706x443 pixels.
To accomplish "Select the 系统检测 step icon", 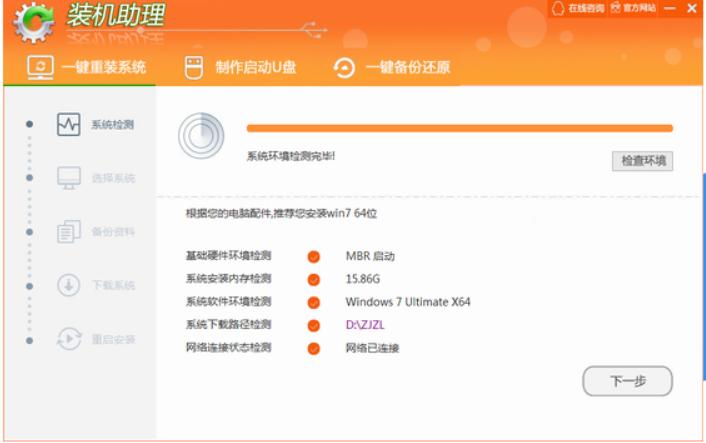I will [68, 124].
